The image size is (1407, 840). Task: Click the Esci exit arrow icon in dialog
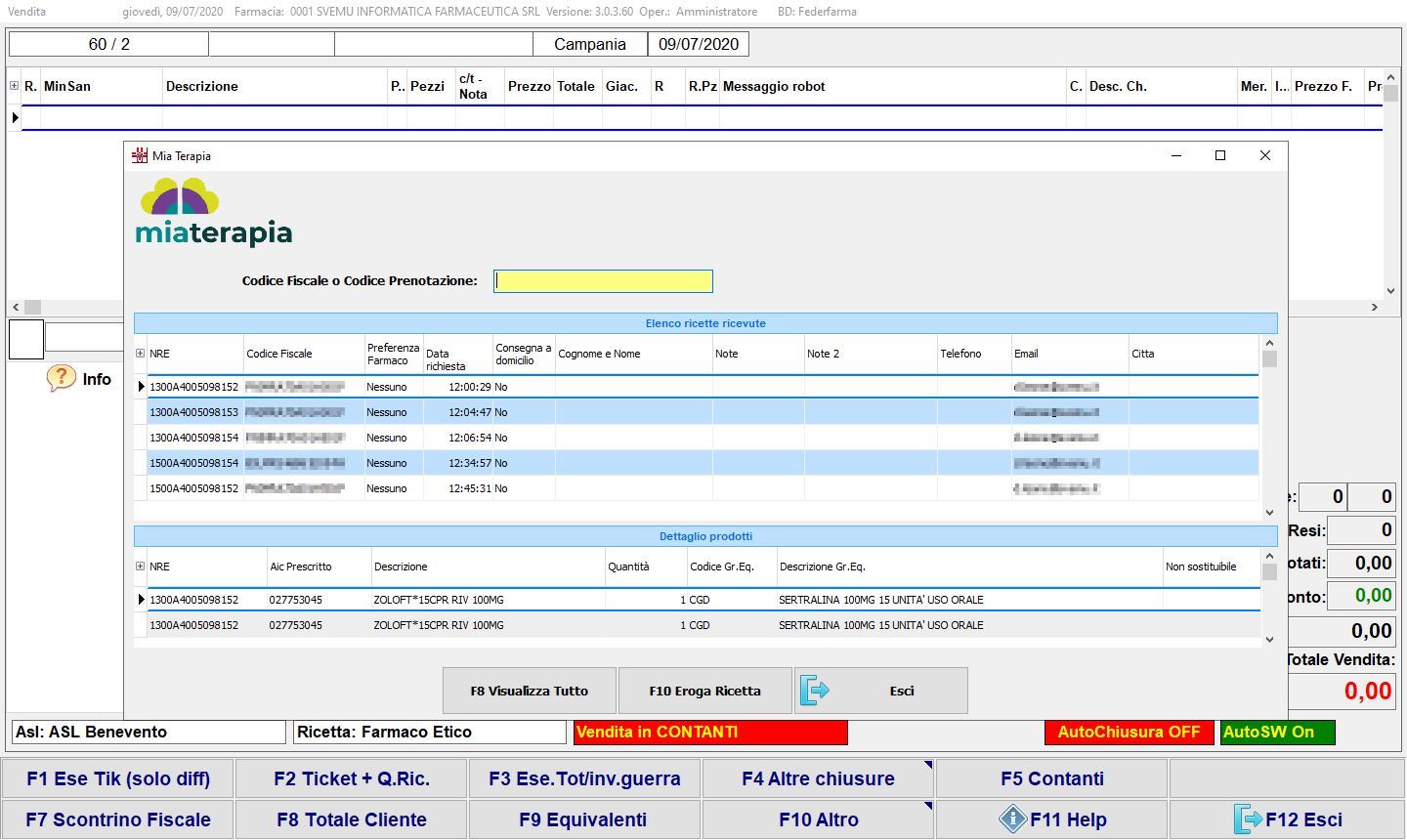[x=815, y=691]
